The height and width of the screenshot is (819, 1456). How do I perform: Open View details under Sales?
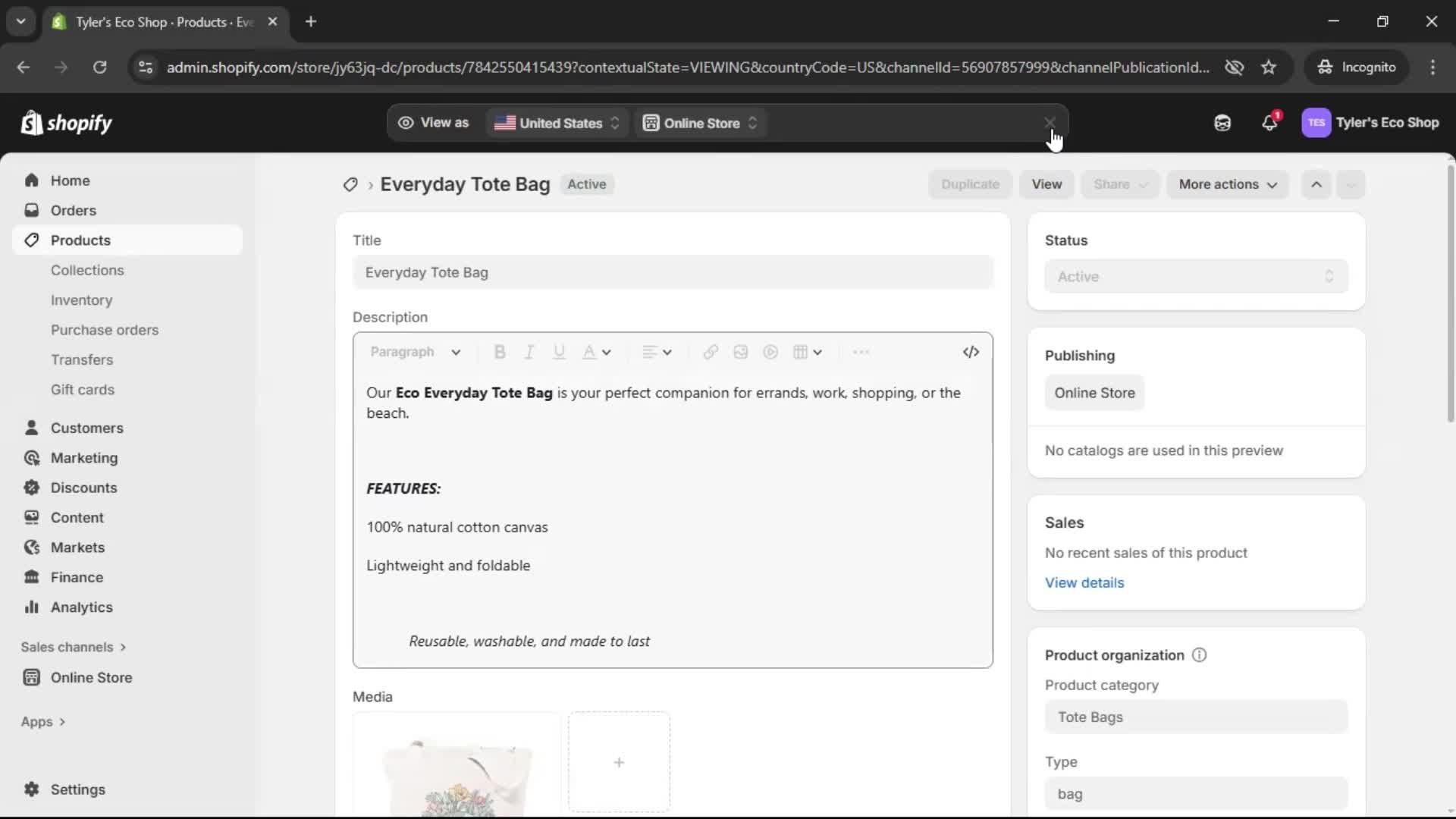(1084, 582)
